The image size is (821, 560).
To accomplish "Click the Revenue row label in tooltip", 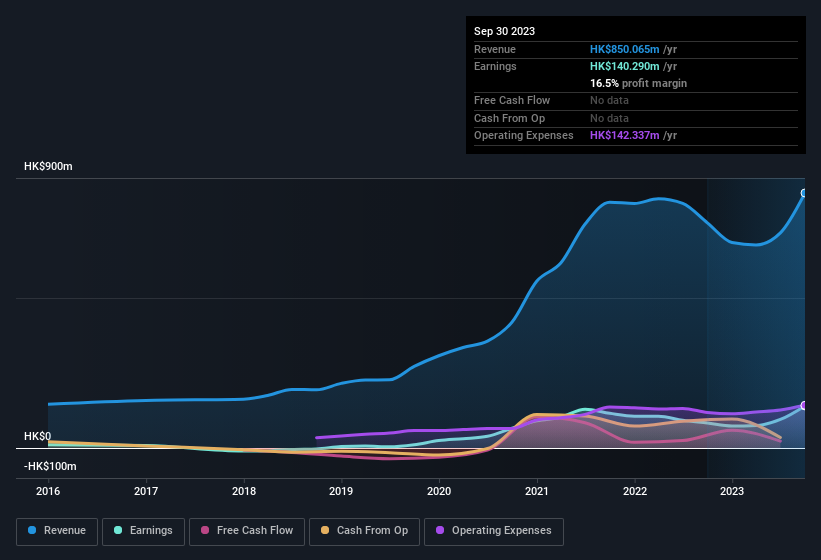I will pyautogui.click(x=495, y=49).
